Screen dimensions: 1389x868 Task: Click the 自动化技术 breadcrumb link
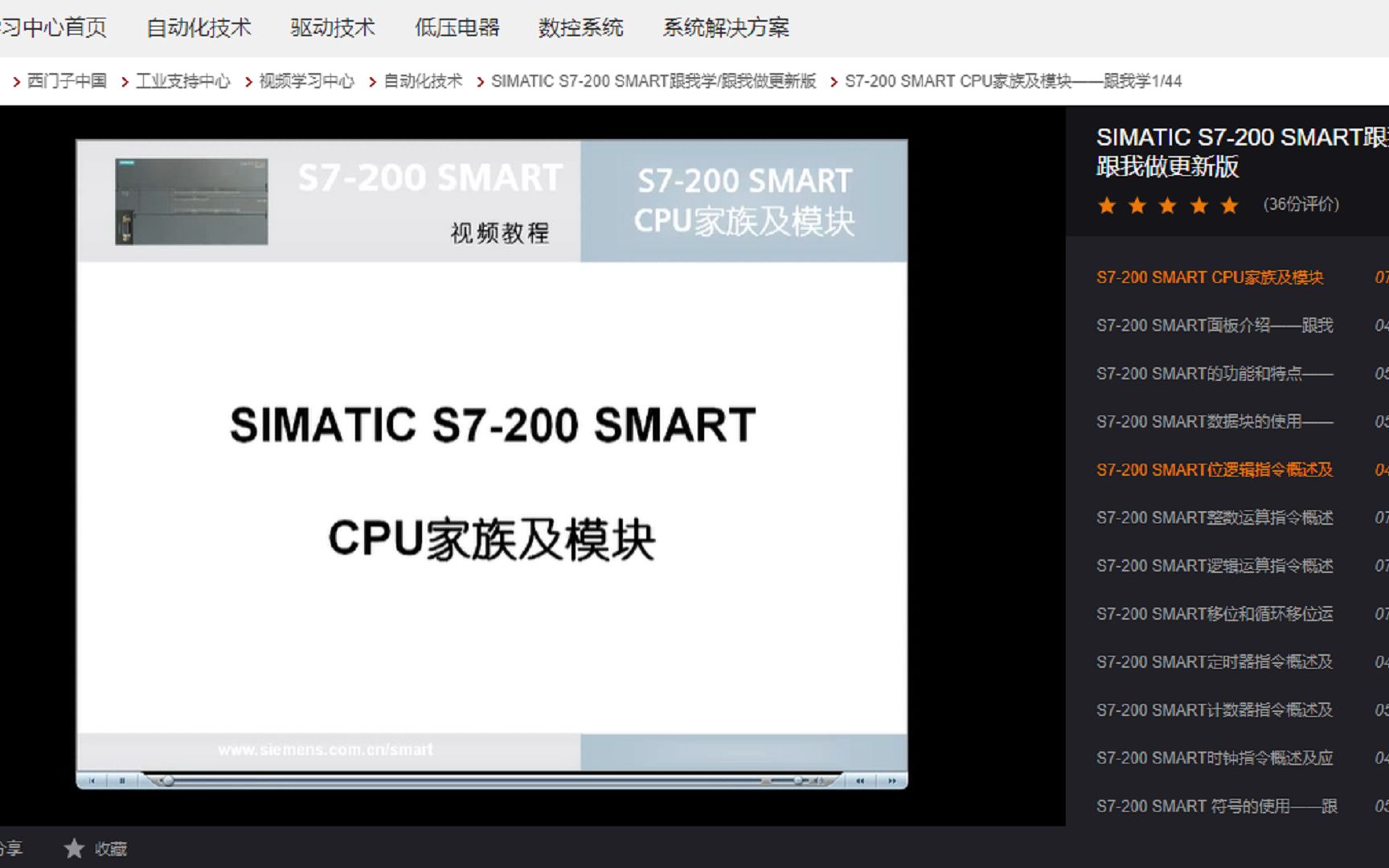click(x=423, y=81)
